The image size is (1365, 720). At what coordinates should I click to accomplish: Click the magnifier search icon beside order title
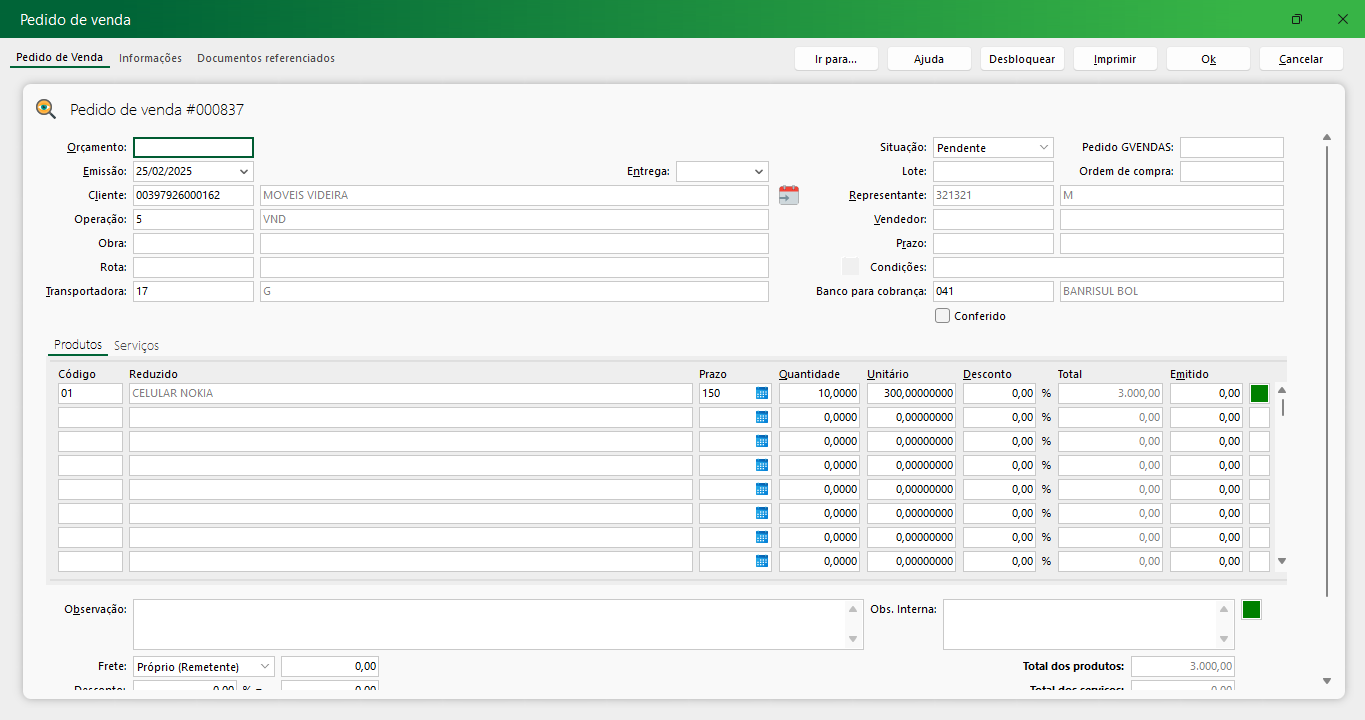(x=46, y=109)
